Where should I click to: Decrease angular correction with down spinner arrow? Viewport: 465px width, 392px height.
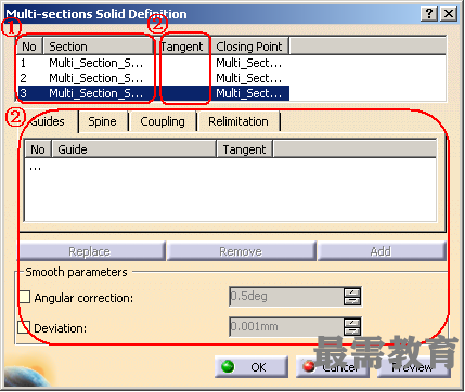pyautogui.click(x=353, y=301)
